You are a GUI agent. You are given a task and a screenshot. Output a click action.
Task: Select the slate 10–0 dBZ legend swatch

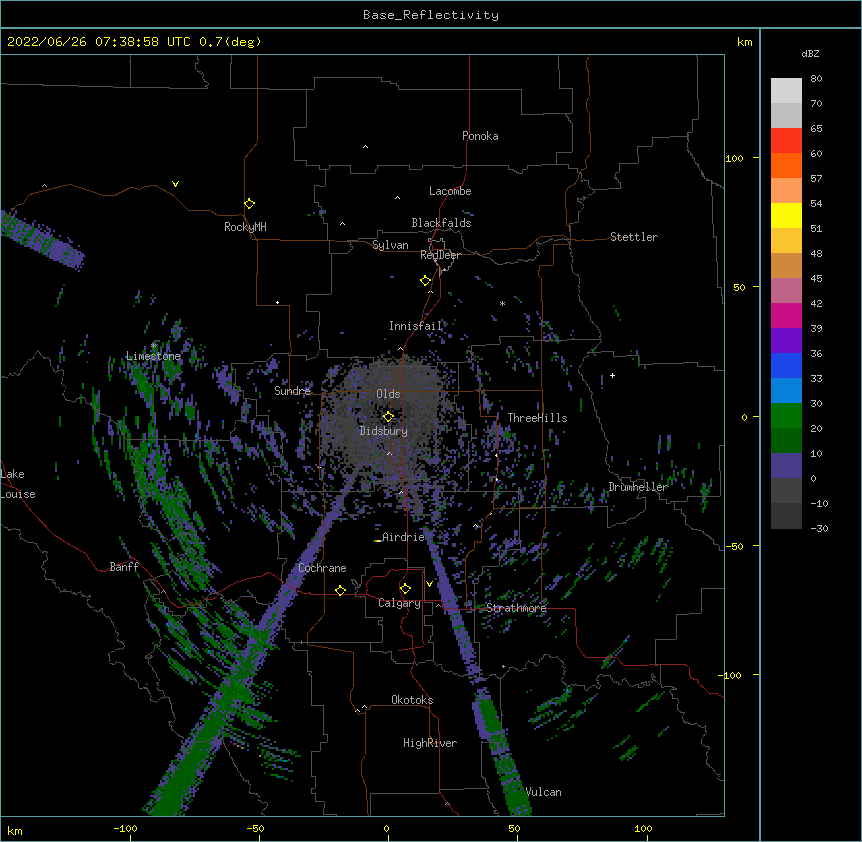point(786,466)
